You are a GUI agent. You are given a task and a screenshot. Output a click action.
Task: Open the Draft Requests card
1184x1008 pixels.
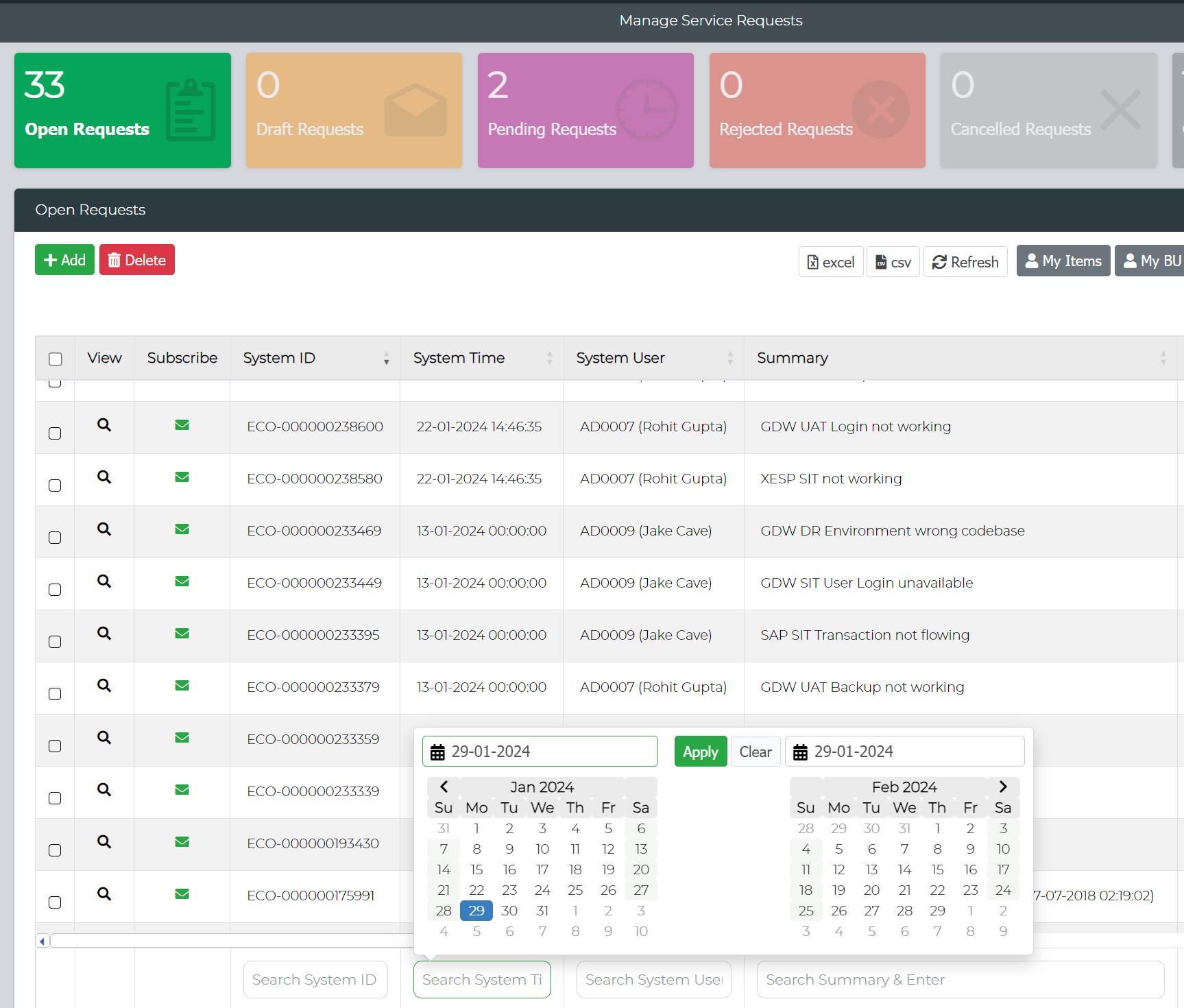(354, 110)
